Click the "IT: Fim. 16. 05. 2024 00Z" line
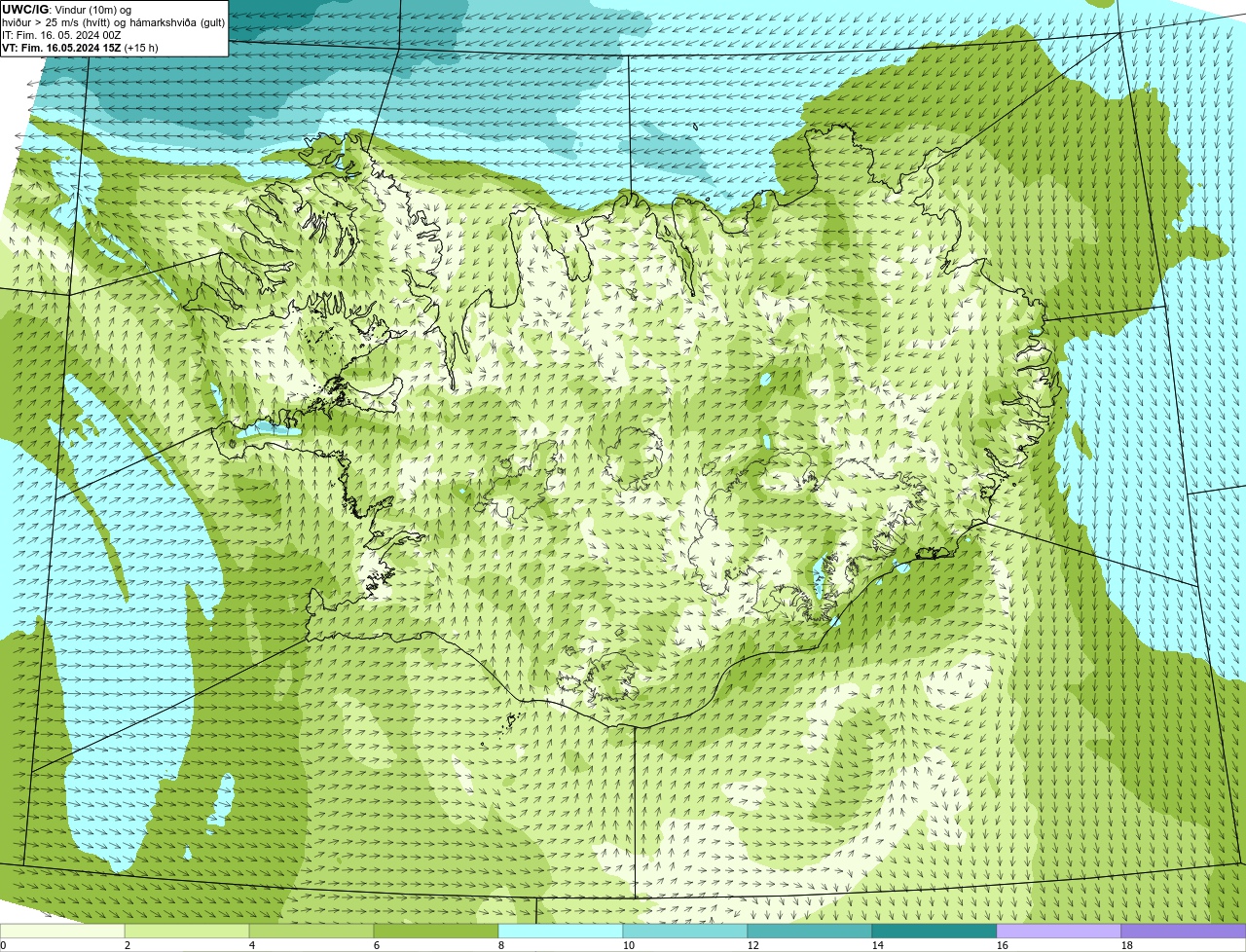 (x=61, y=35)
